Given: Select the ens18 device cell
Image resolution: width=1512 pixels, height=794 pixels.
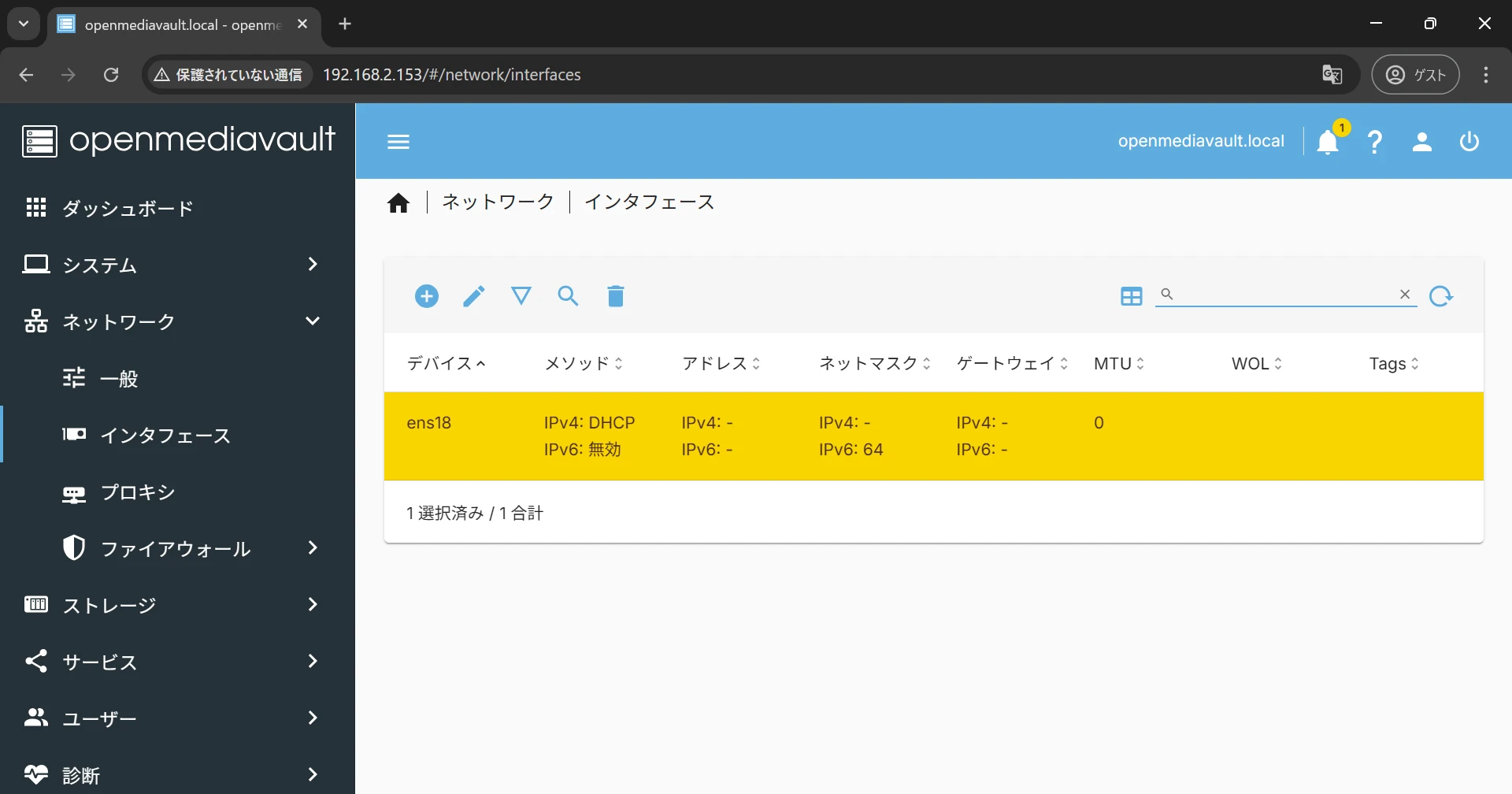Looking at the screenshot, I should coord(429,423).
